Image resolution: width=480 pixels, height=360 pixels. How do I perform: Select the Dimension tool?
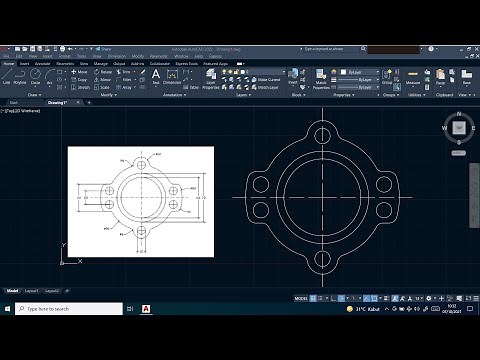point(172,77)
